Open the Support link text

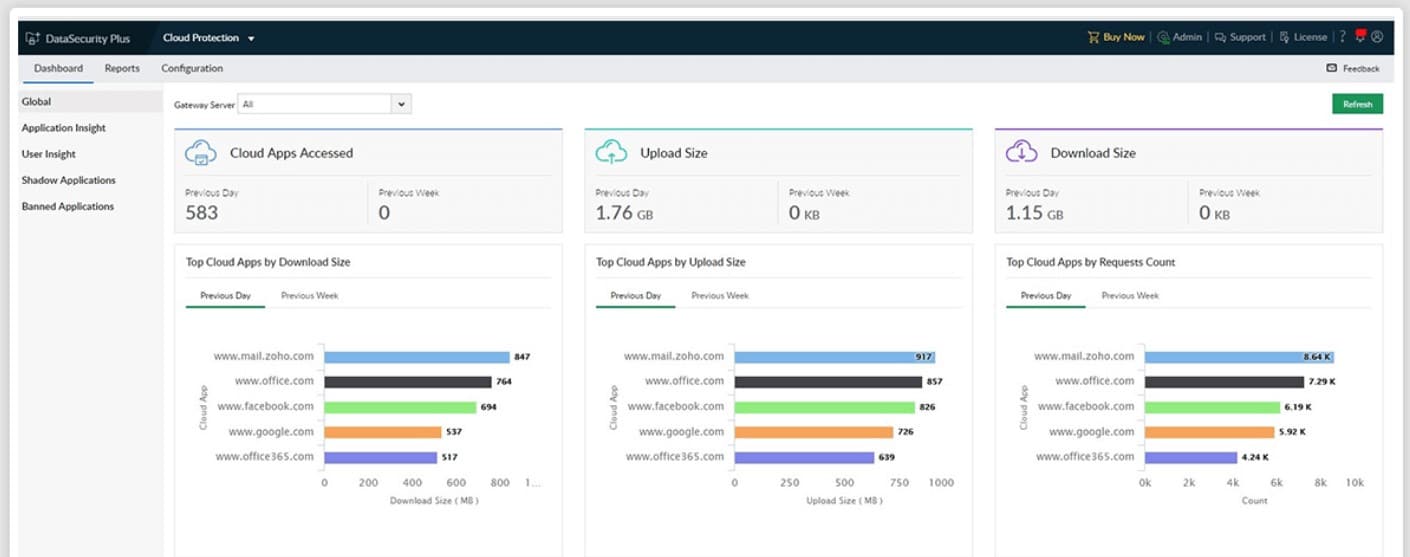point(1248,37)
